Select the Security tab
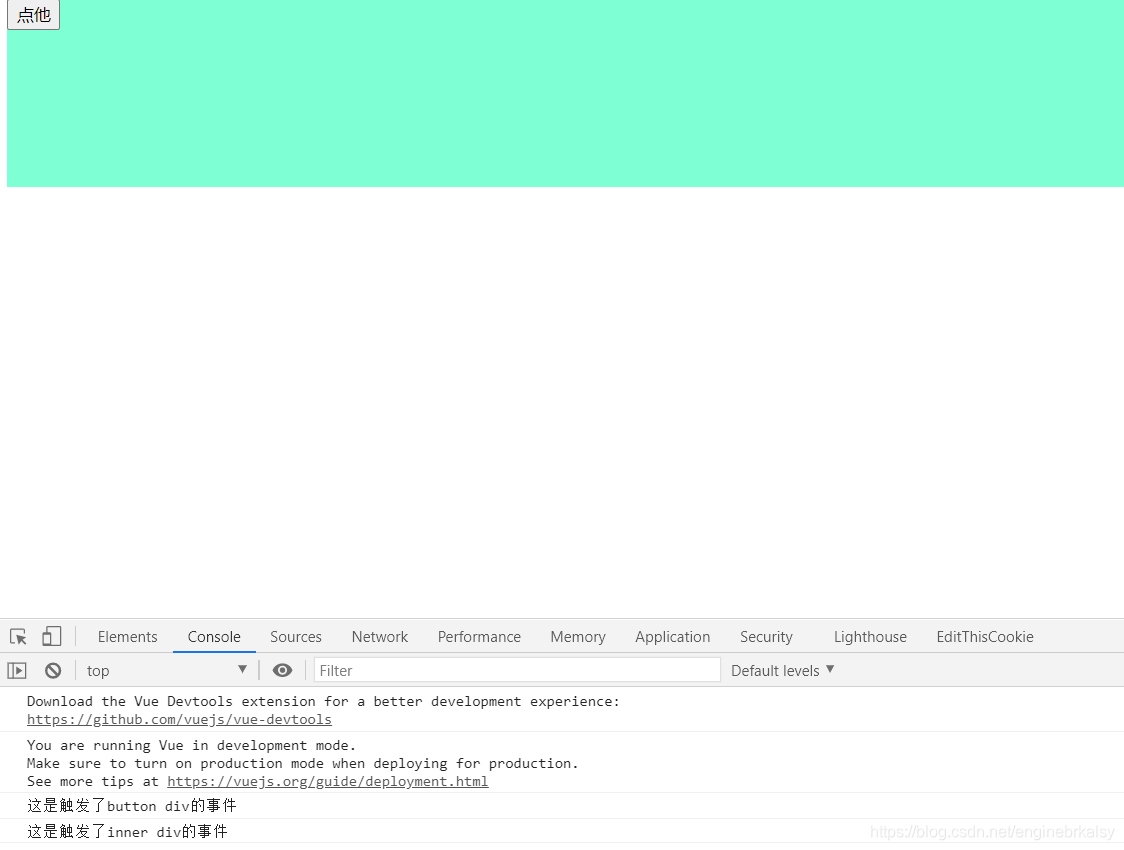This screenshot has height=850, width=1124. click(766, 637)
